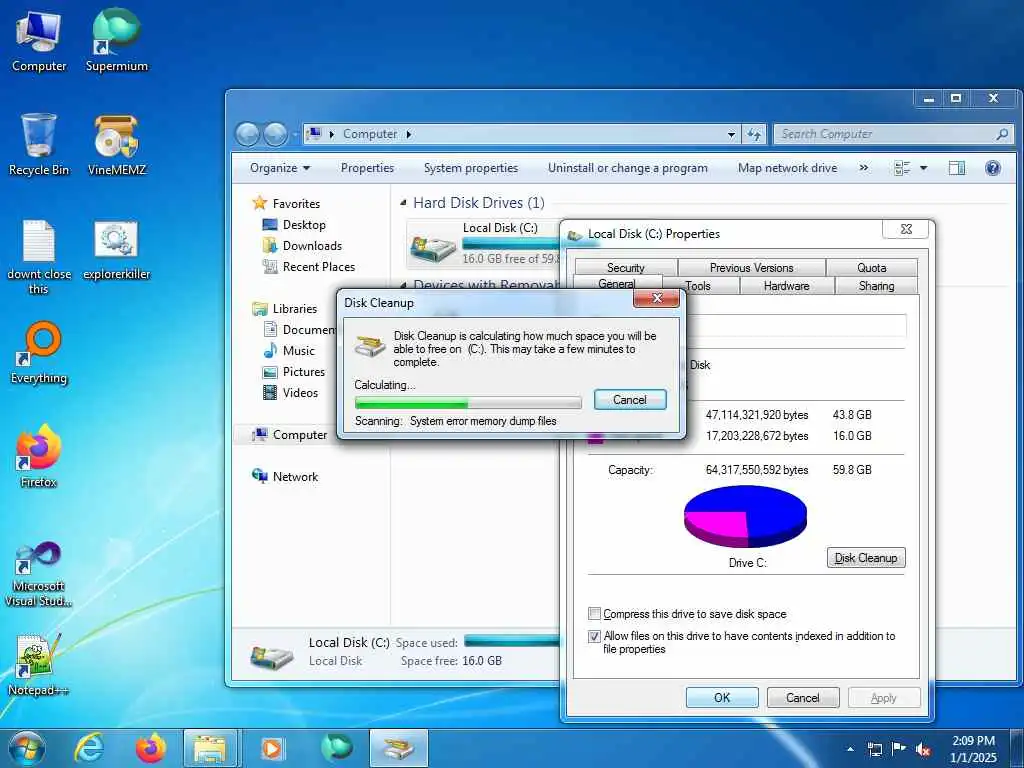
Task: Open the view options dropdown arrow
Action: pyautogui.click(x=923, y=168)
